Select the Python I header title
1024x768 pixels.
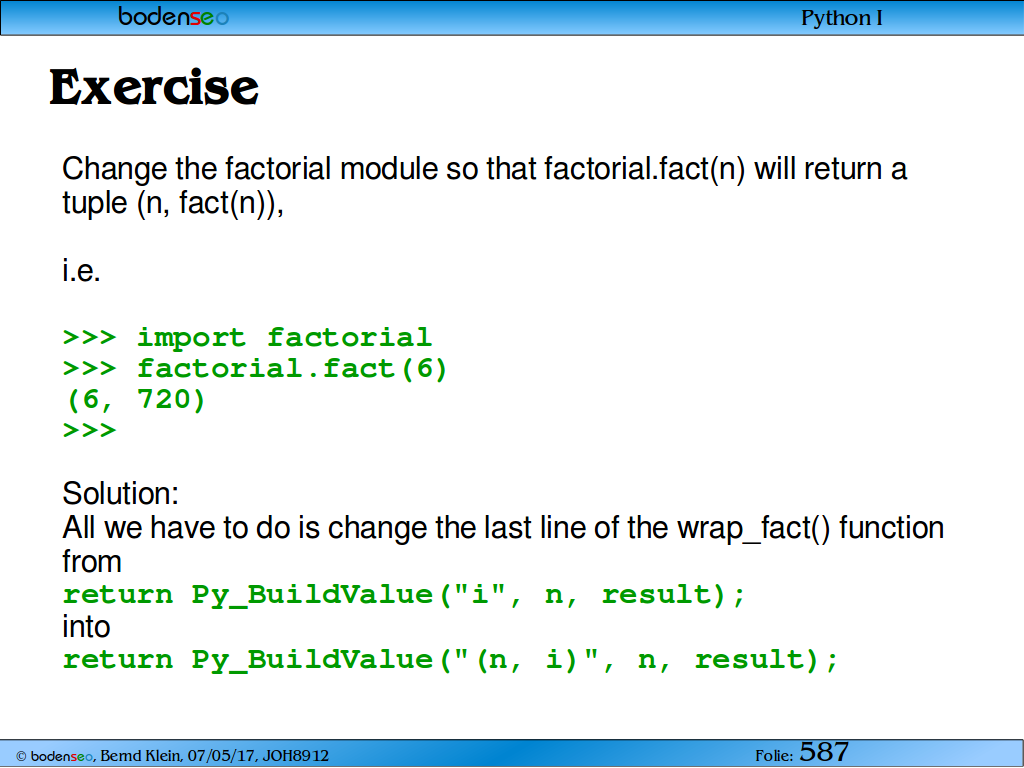coord(841,18)
